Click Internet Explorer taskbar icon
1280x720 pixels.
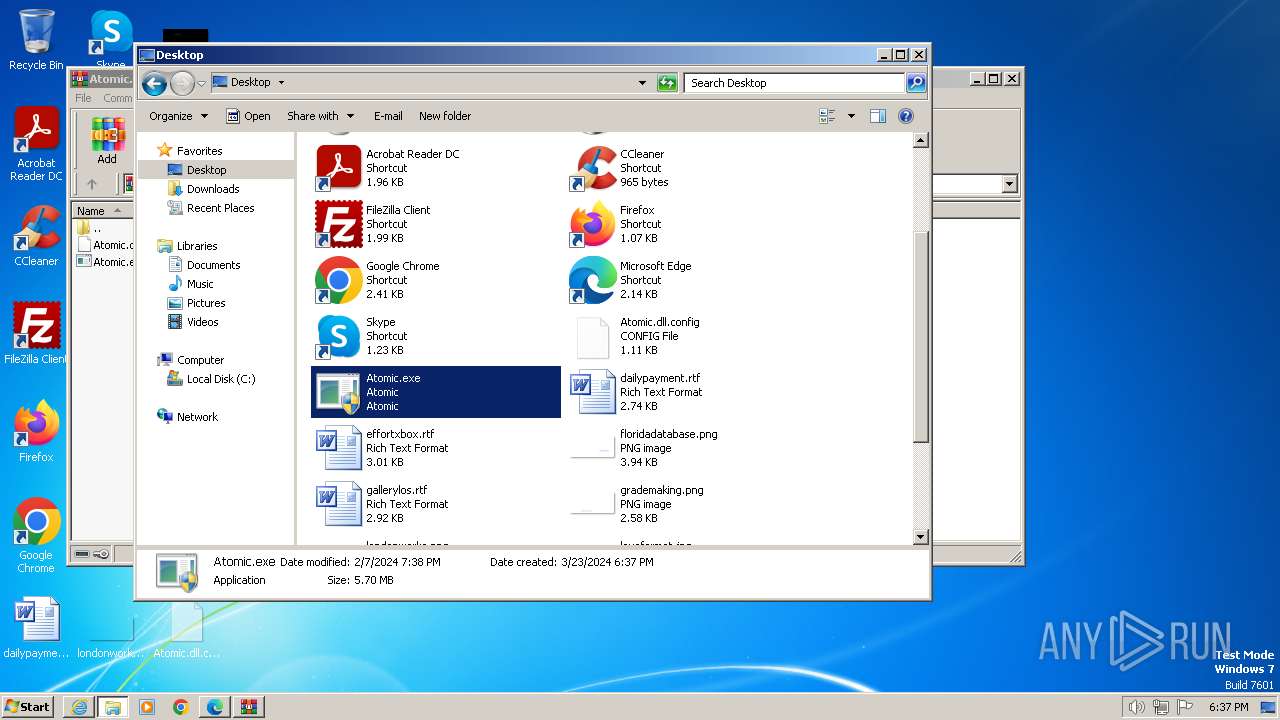pyautogui.click(x=79, y=707)
